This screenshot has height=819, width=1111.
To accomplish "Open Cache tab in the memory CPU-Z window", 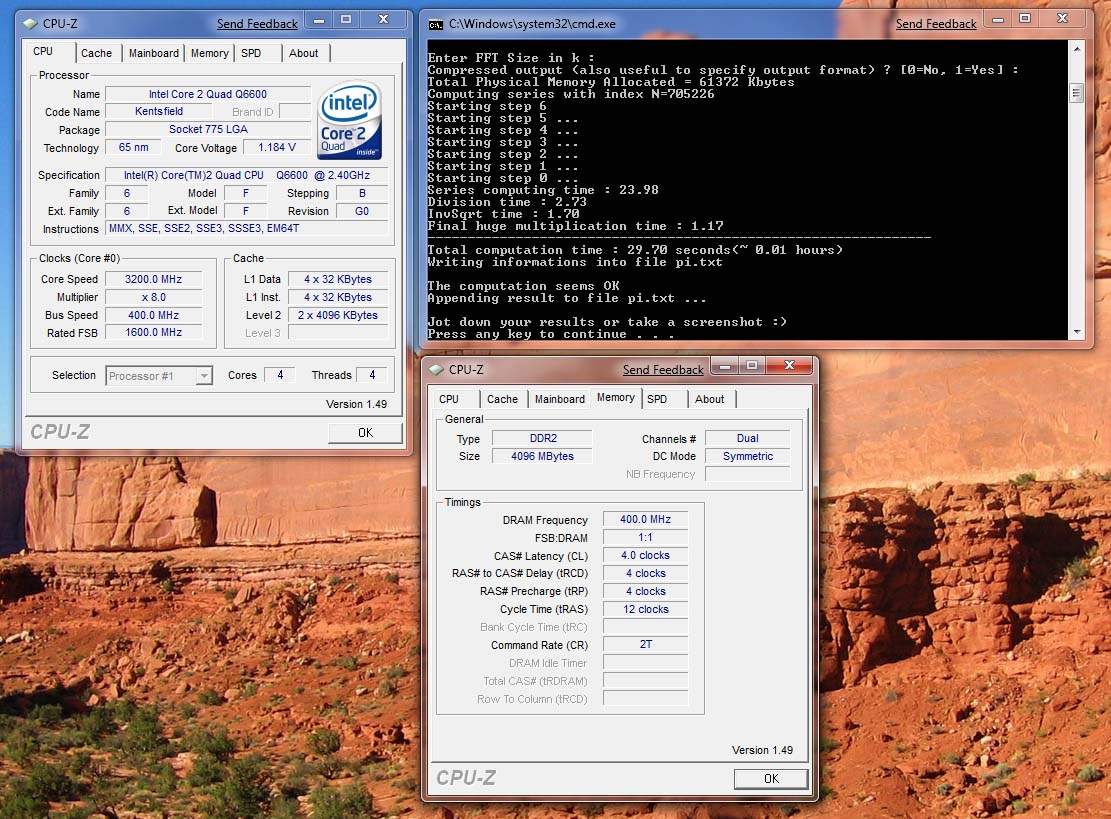I will 502,399.
